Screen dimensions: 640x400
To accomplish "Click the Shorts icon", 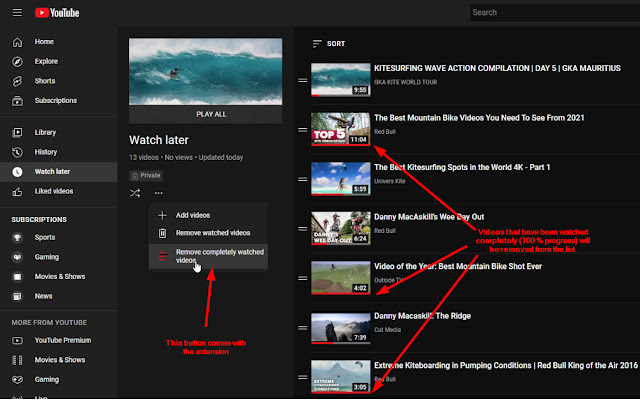I will pyautogui.click(x=17, y=81).
